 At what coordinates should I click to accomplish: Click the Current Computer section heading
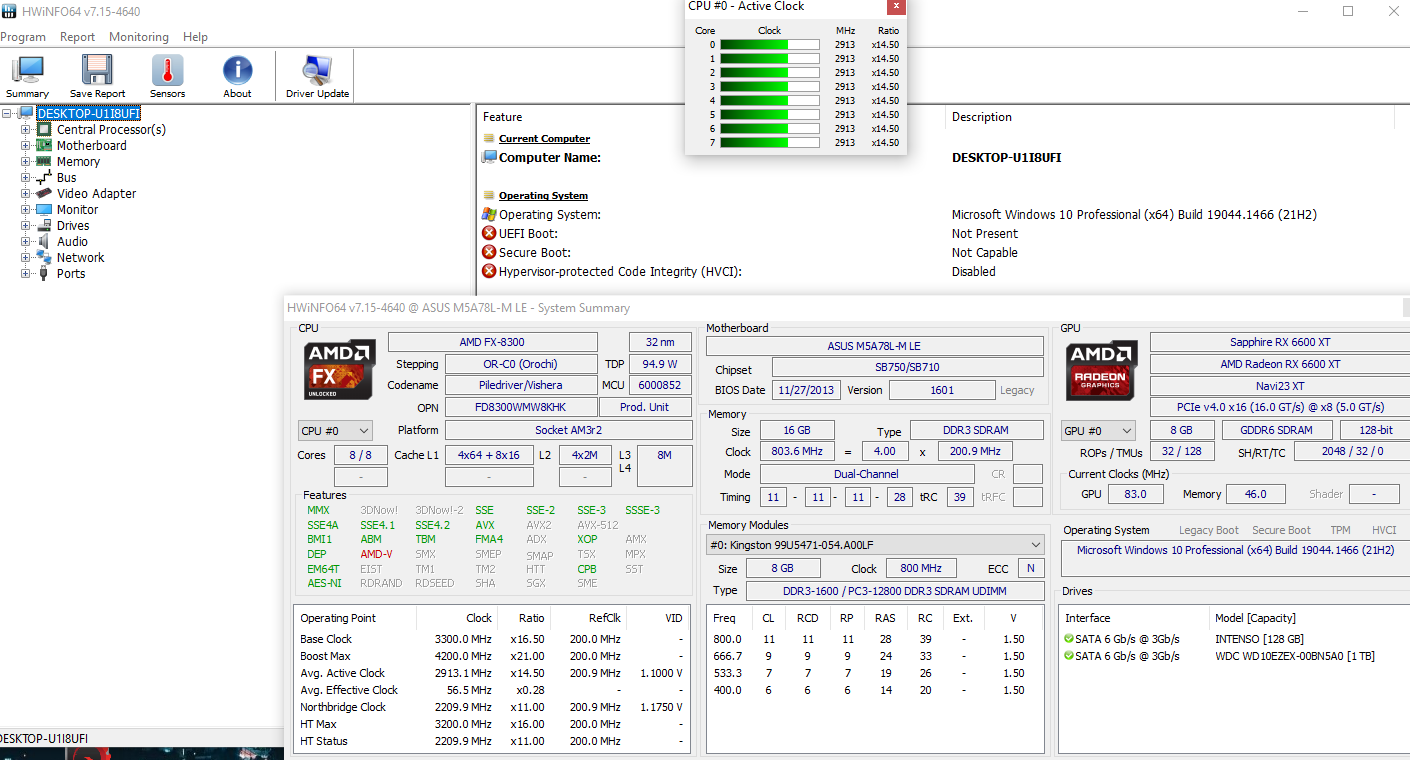pyautogui.click(x=544, y=139)
